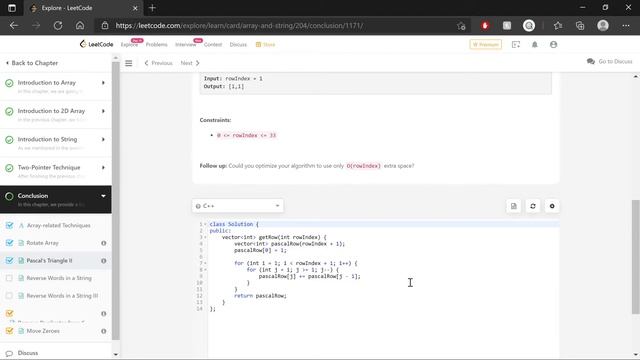Open browser profile avatar
640x360 pixels.
(603, 25)
